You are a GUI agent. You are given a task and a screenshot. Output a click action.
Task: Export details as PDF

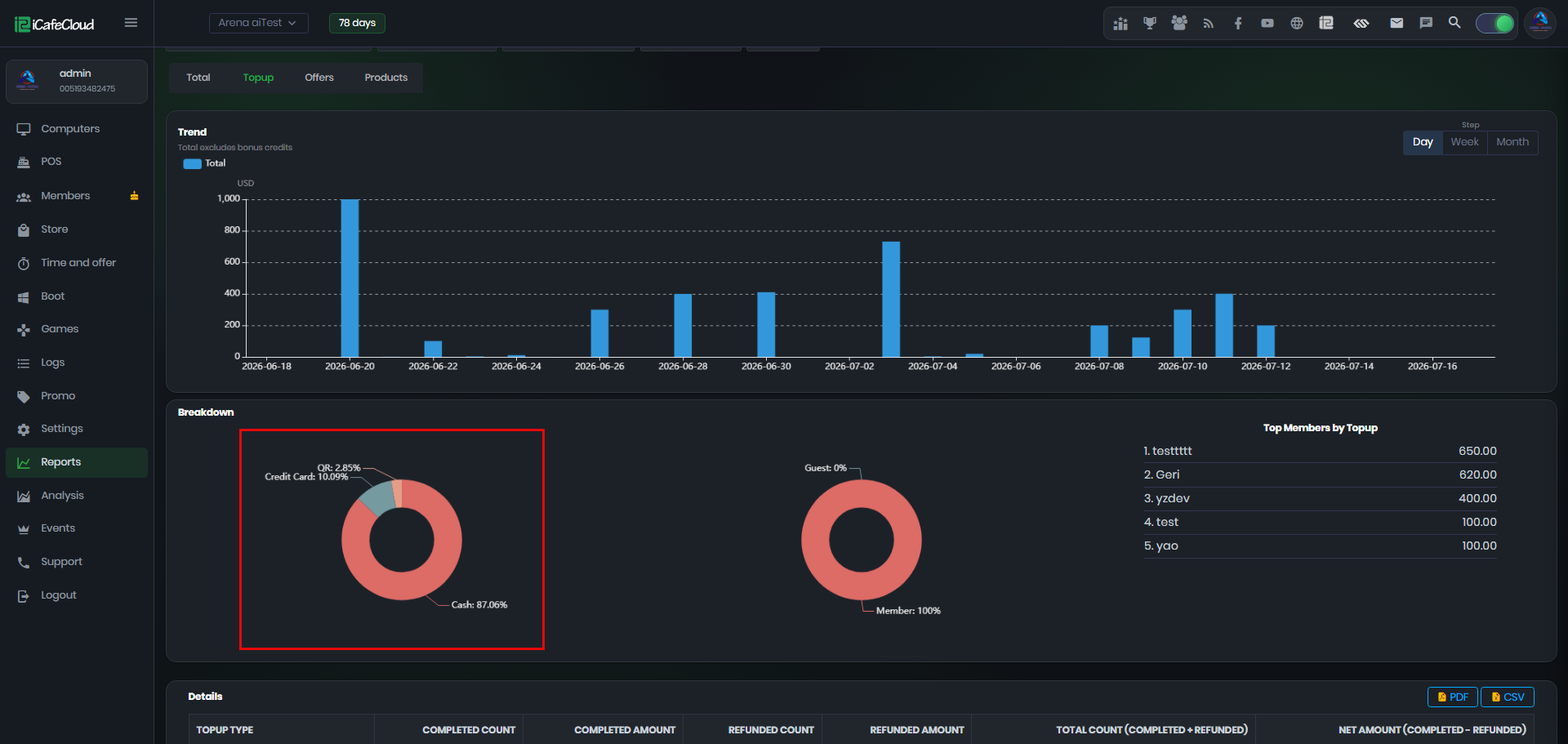1453,697
